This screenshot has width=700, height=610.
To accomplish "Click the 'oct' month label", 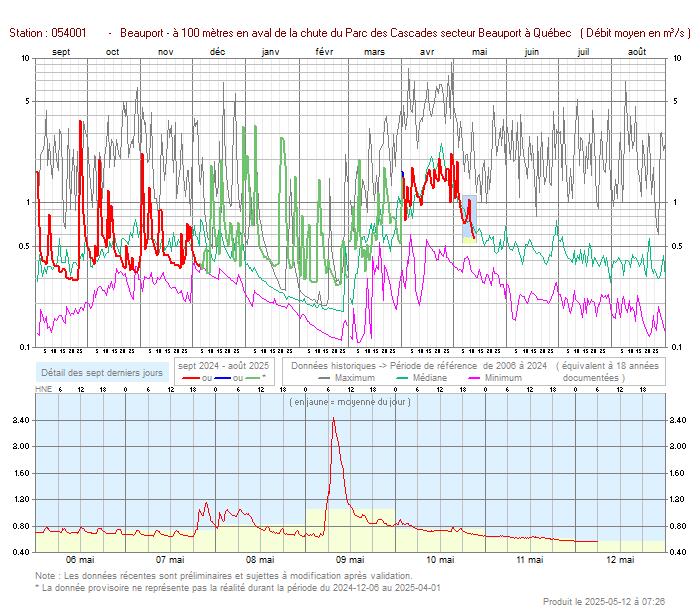I will point(112,52).
